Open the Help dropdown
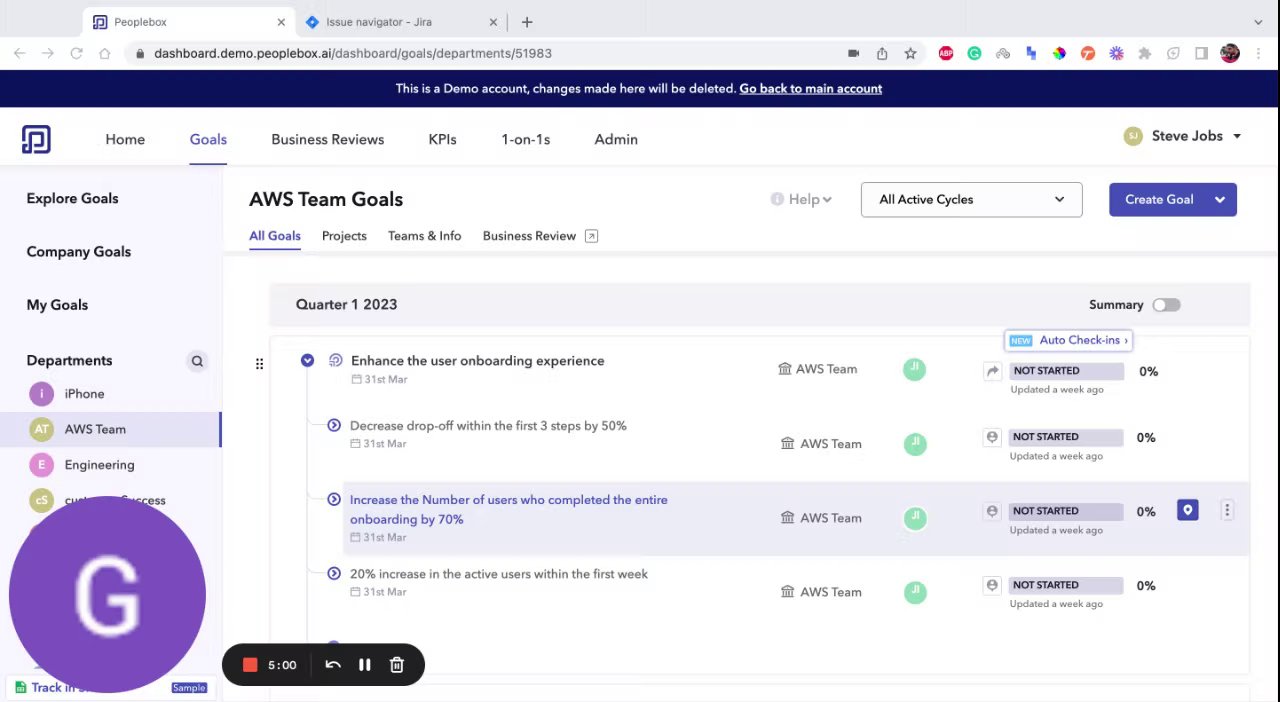 pos(810,199)
